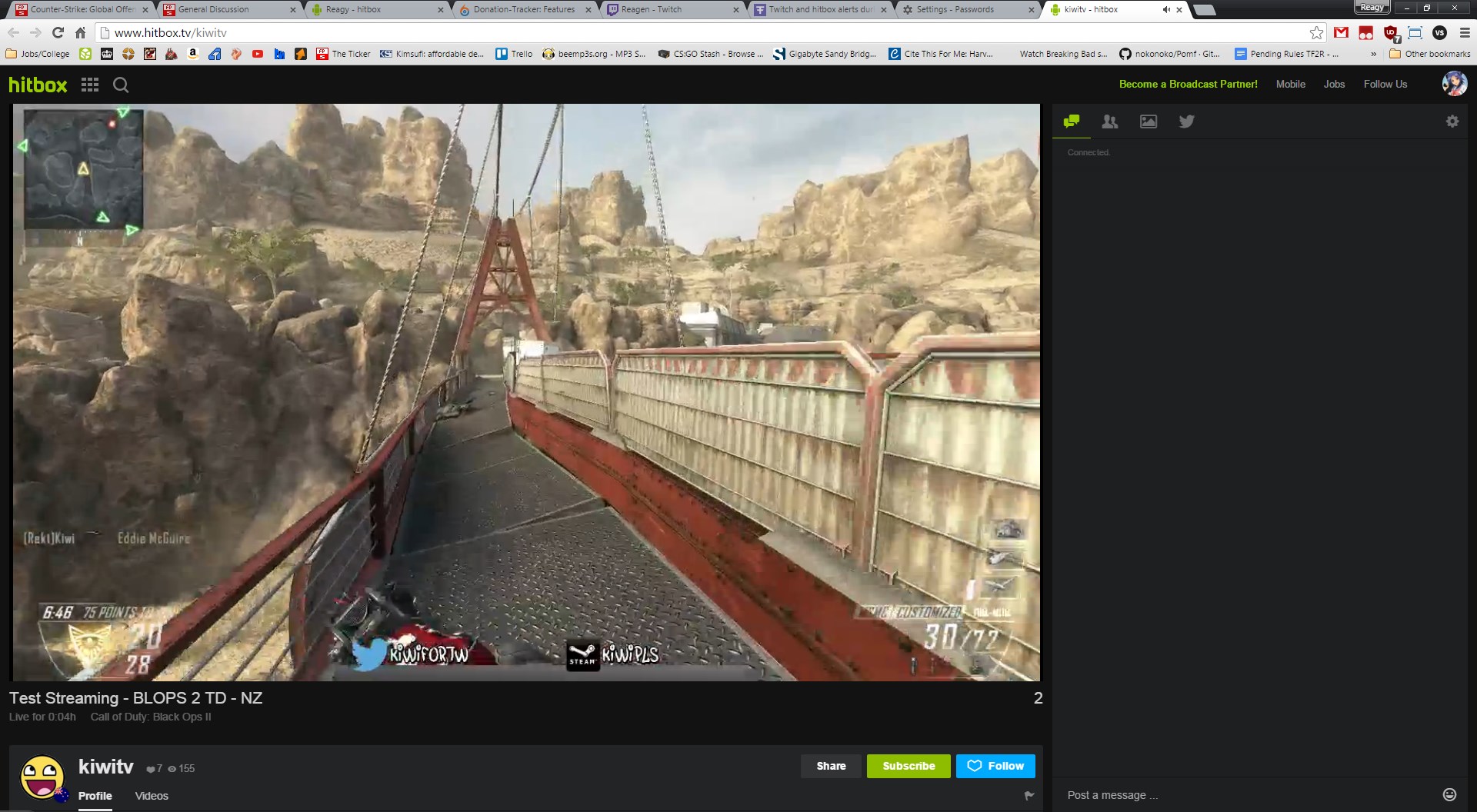
Task: Open the Trello bookmark
Action: pos(514,54)
